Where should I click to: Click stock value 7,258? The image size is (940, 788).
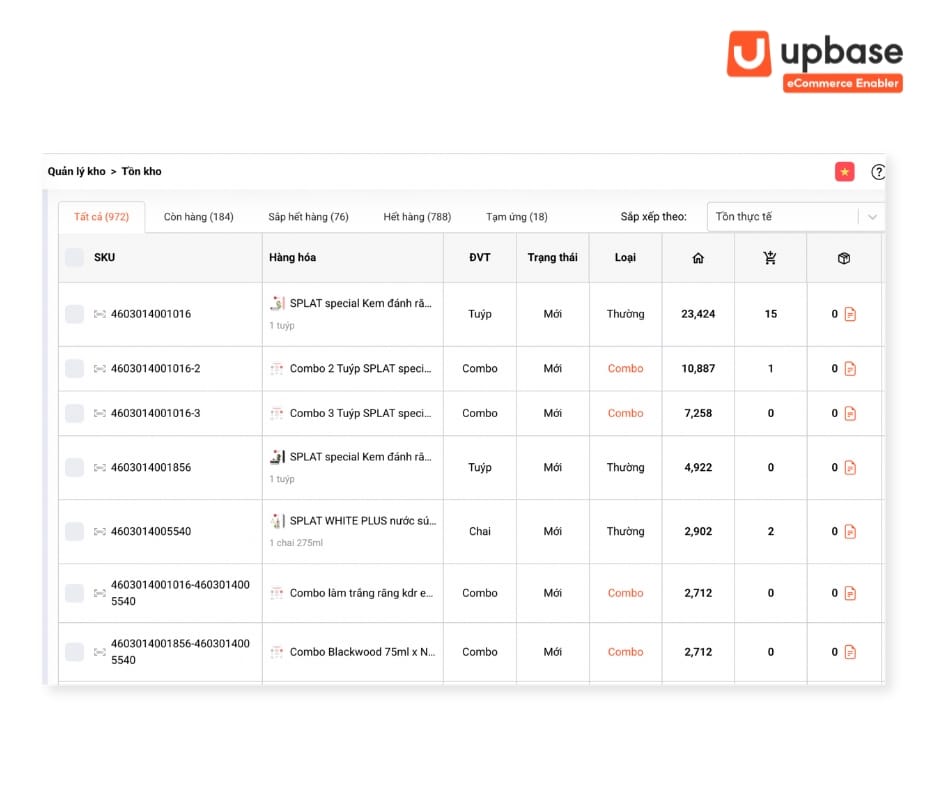[x=698, y=413]
